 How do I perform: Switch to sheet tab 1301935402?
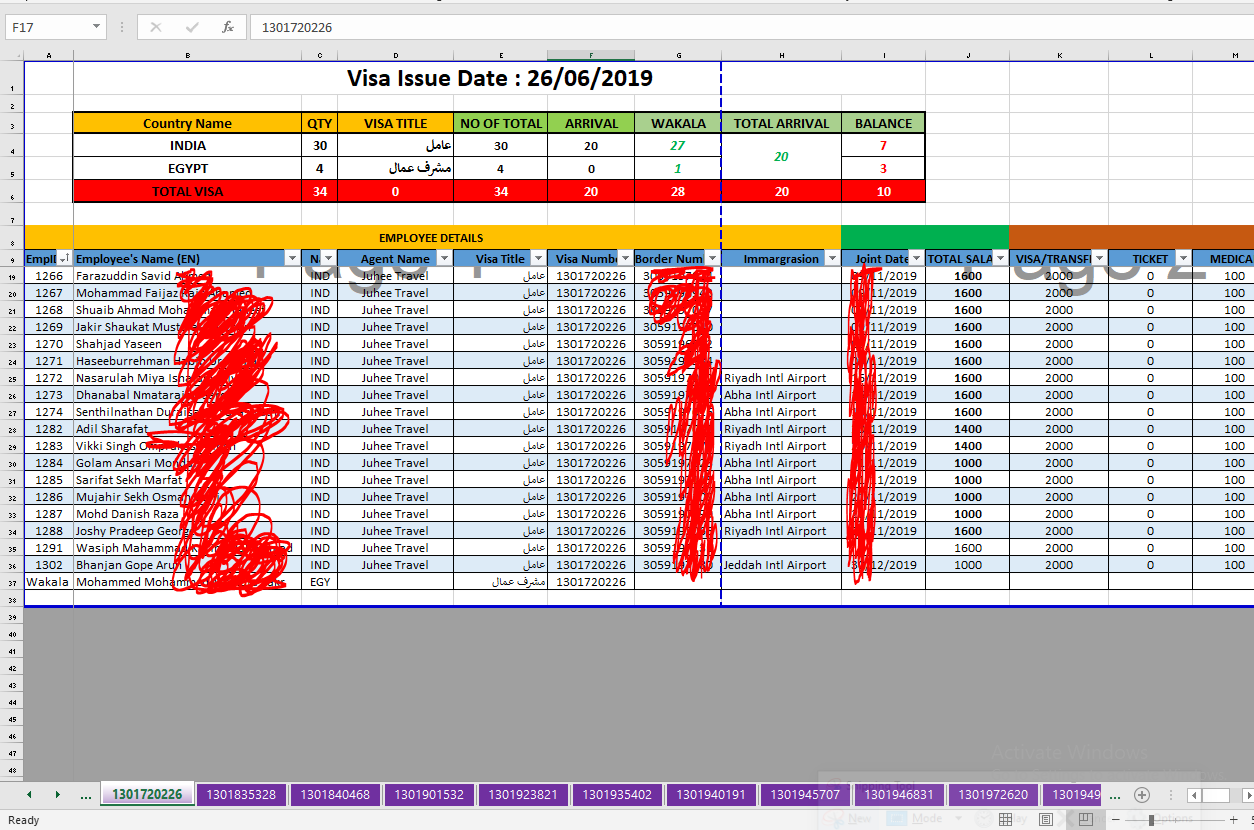tap(617, 795)
